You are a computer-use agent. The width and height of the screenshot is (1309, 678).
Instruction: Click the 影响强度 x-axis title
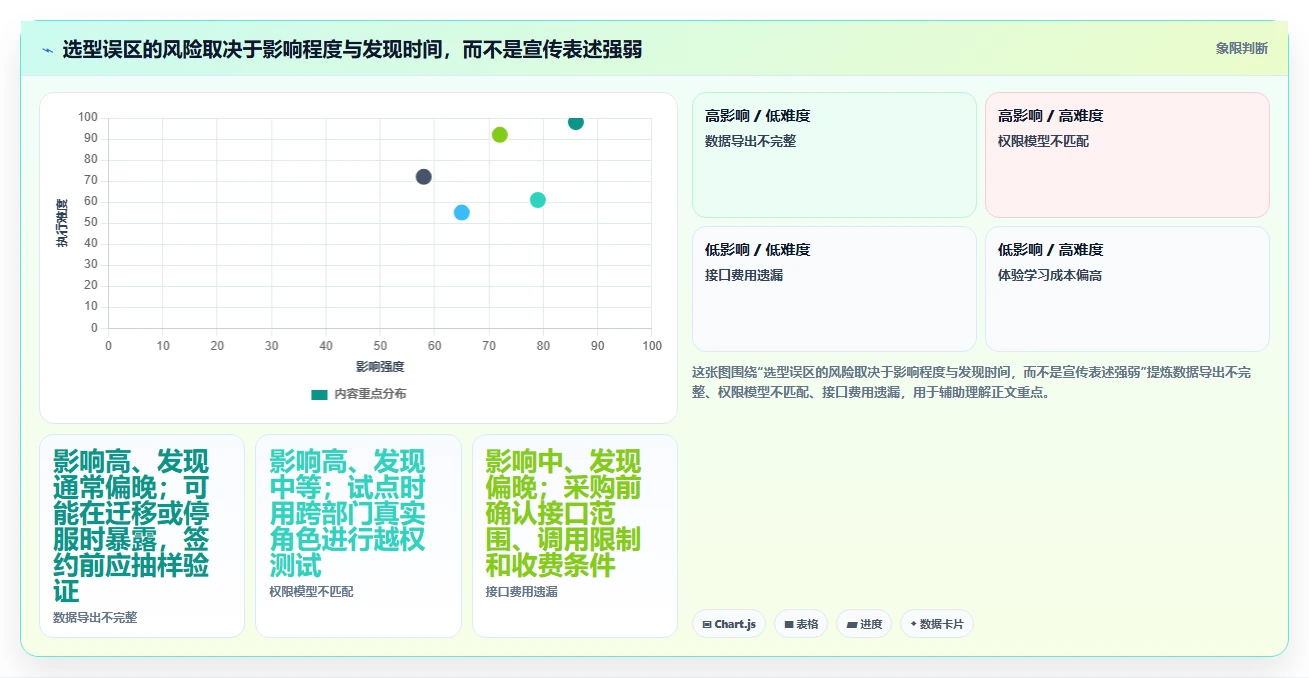(x=380, y=367)
